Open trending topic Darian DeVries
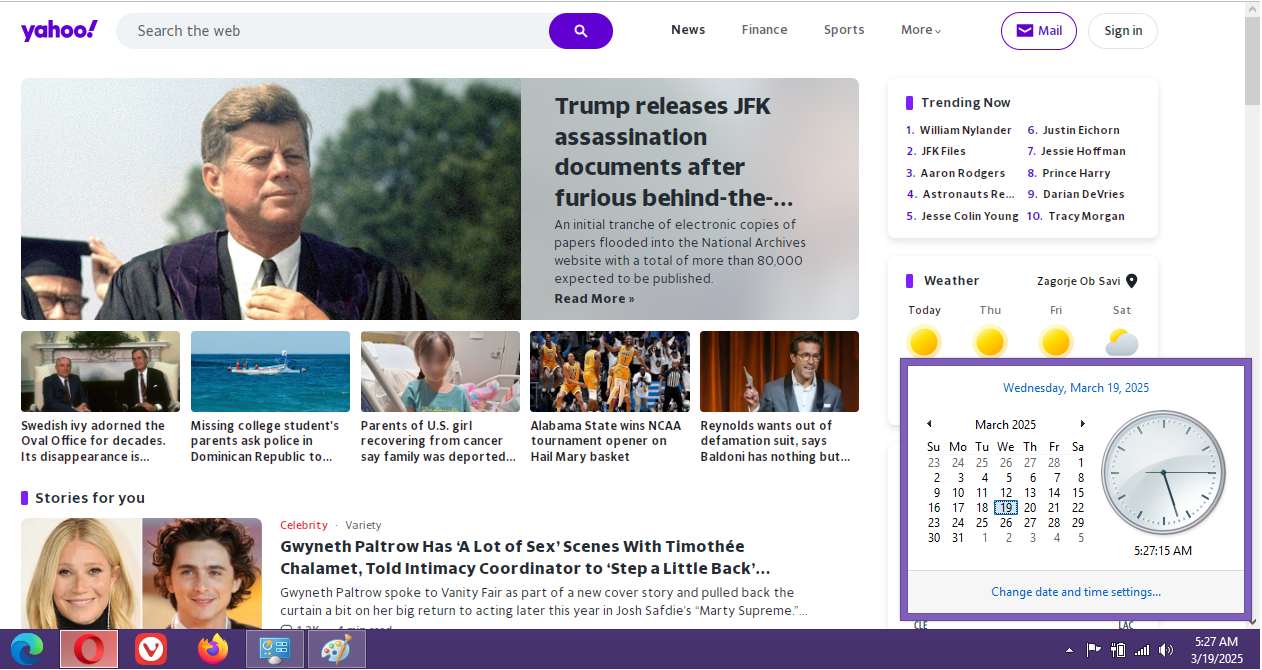The width and height of the screenshot is (1262, 670). 1083,194
